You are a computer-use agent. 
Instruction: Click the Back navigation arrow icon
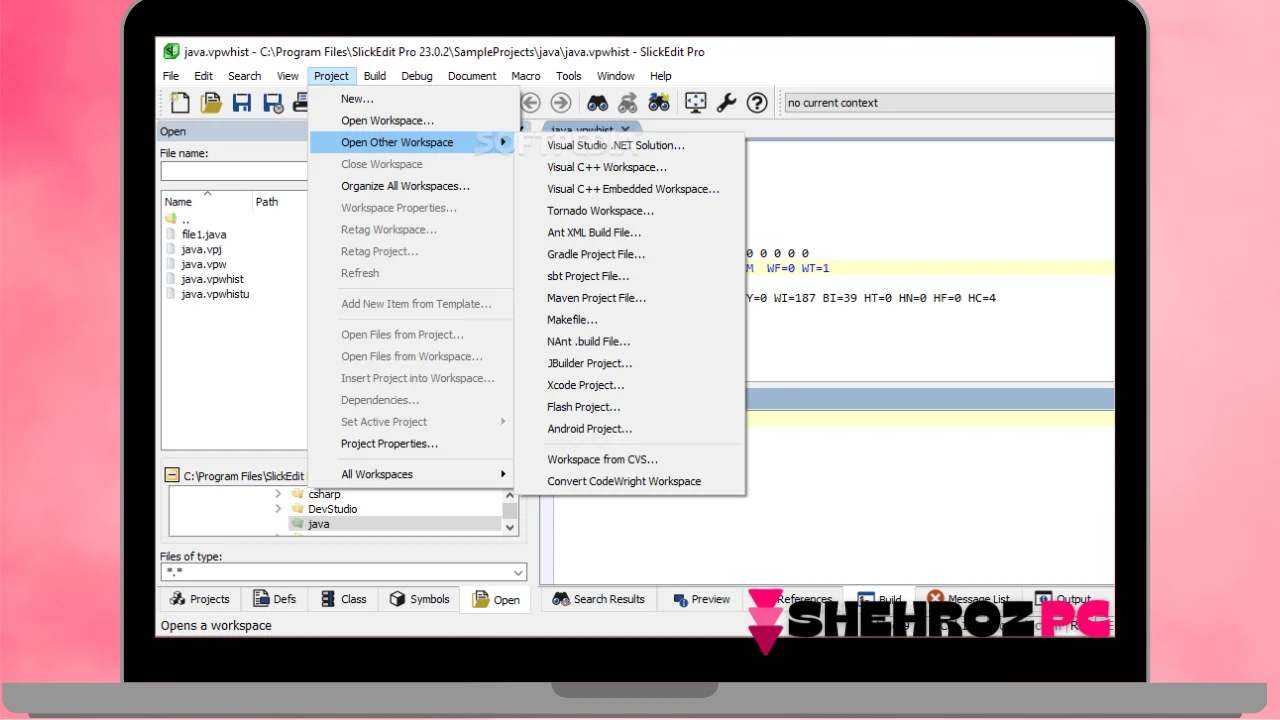tap(530, 102)
